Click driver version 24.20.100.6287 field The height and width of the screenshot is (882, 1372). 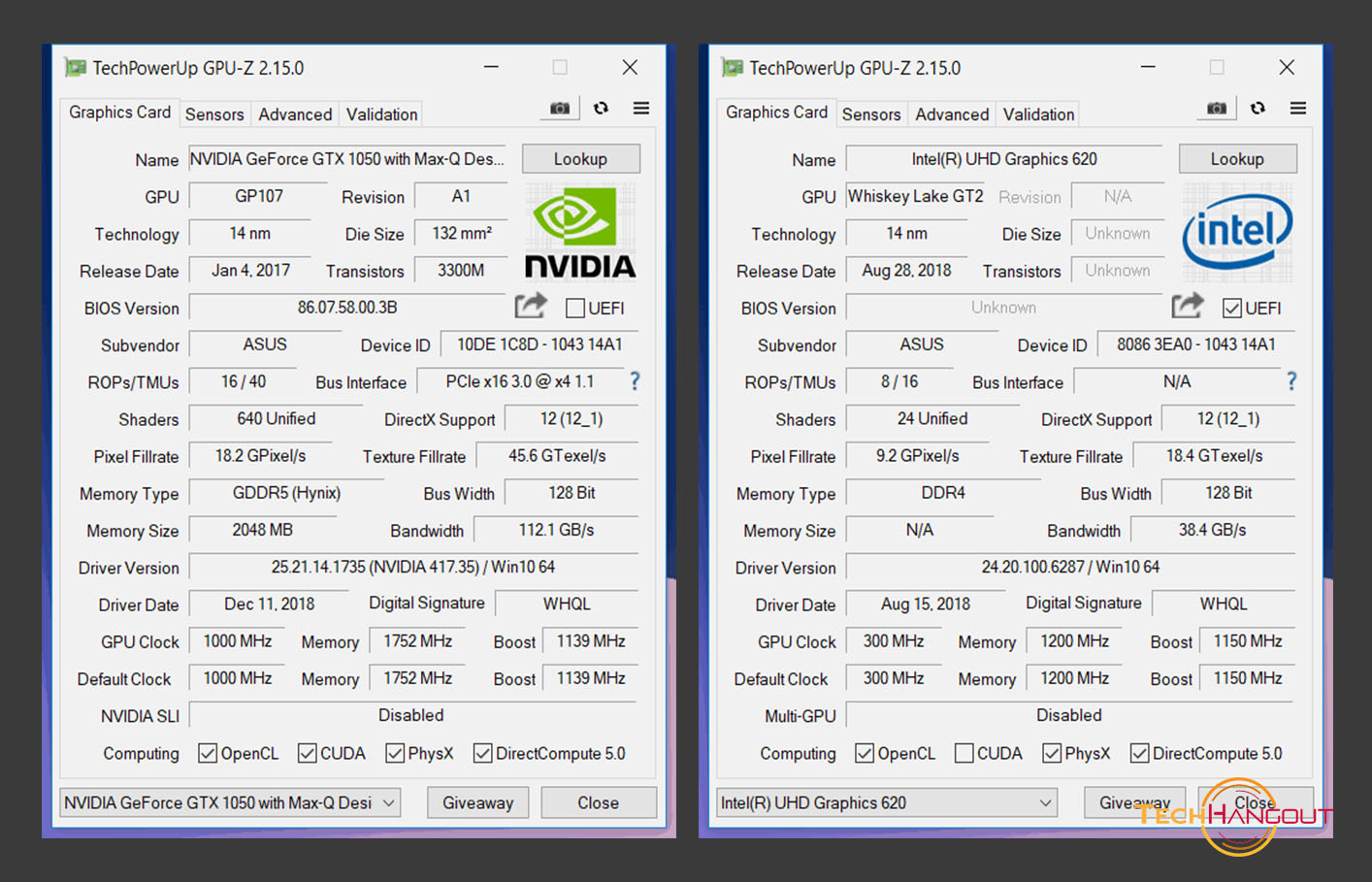(x=1070, y=567)
